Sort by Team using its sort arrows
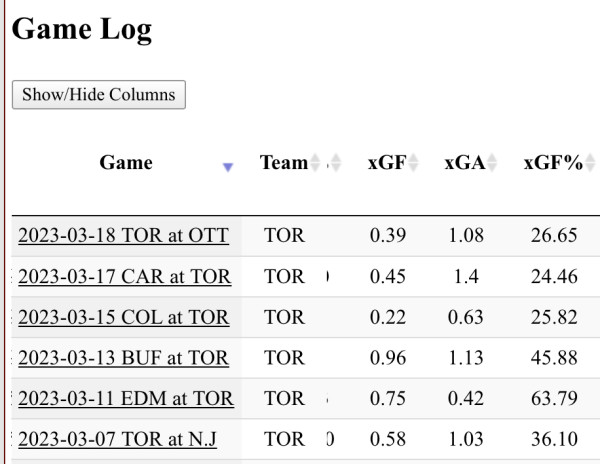Viewport: 600px width, 464px height. [316, 163]
